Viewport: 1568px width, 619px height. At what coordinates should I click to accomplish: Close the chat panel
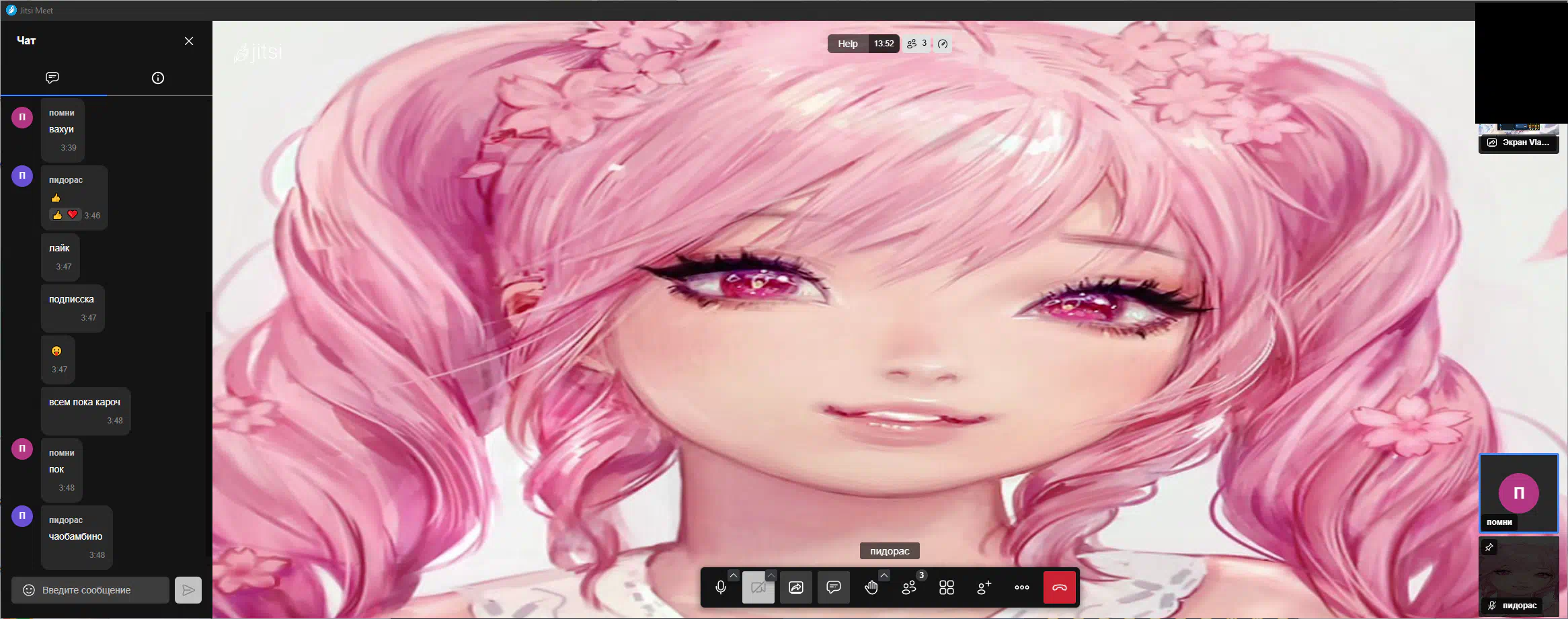coord(189,41)
